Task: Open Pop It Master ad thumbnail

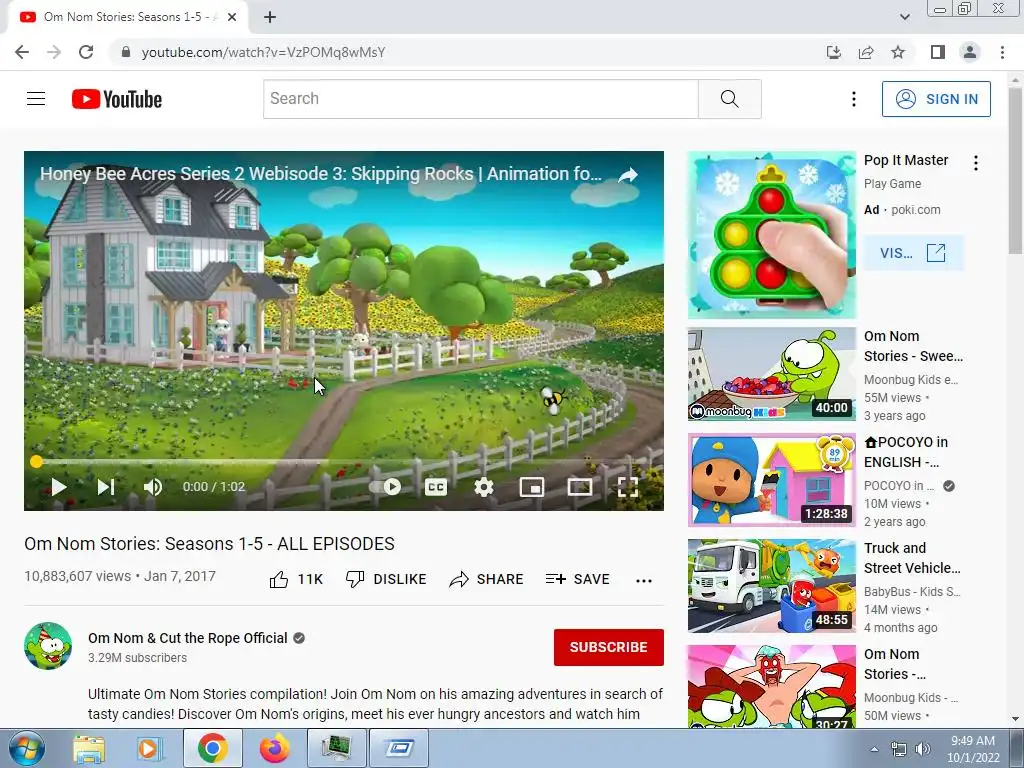Action: click(x=771, y=235)
